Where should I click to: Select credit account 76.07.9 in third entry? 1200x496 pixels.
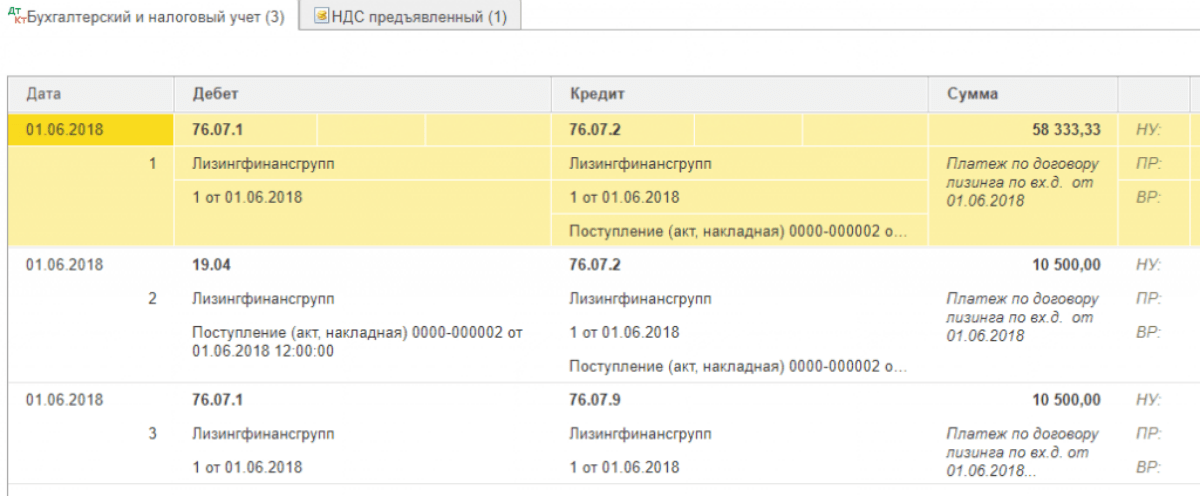pos(593,400)
